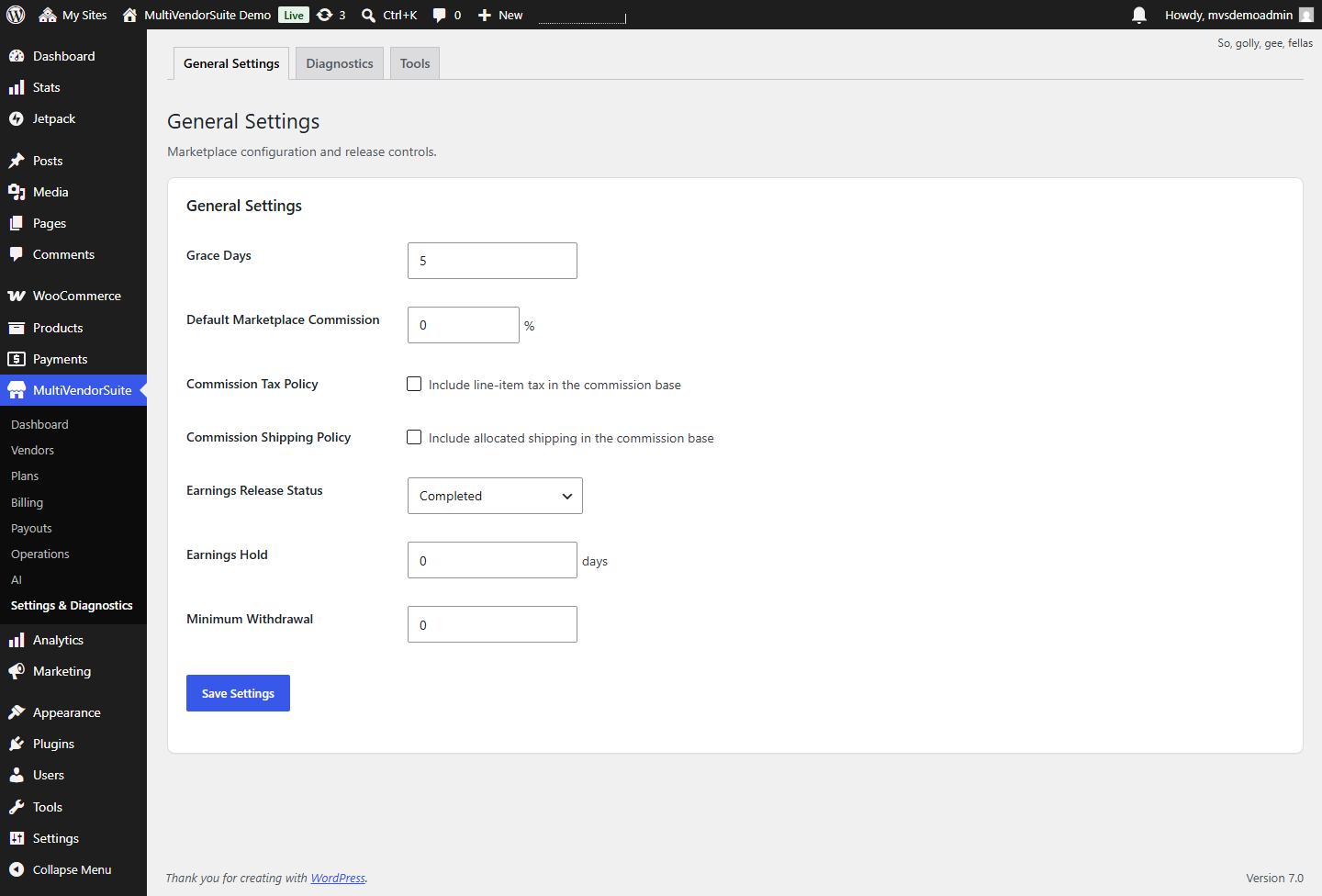The image size is (1322, 896).
Task: Click the Media library icon
Action: coord(17,192)
